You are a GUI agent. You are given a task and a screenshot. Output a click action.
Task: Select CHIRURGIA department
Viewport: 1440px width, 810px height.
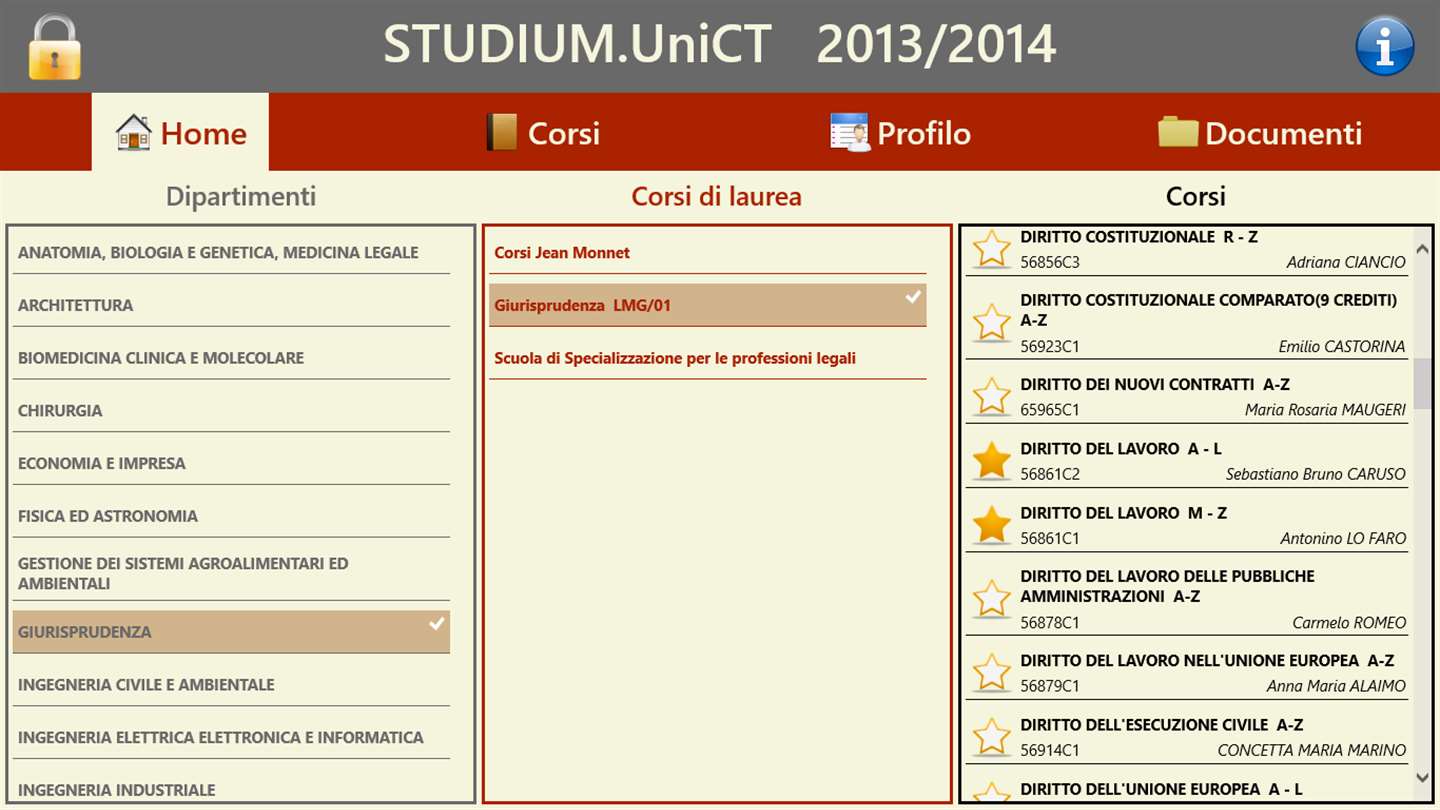pos(231,411)
